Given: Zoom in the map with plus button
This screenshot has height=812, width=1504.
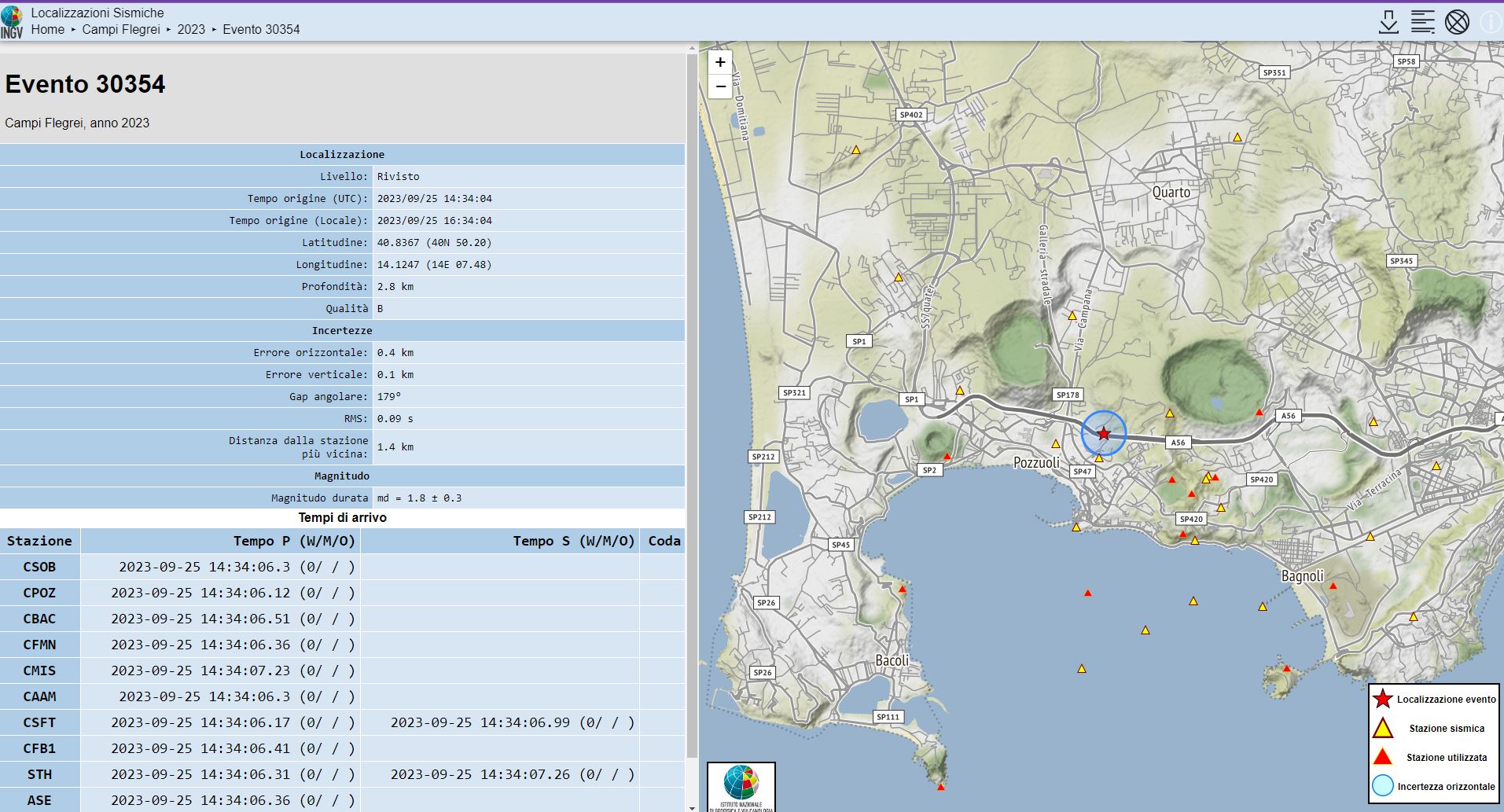Looking at the screenshot, I should 720,62.
